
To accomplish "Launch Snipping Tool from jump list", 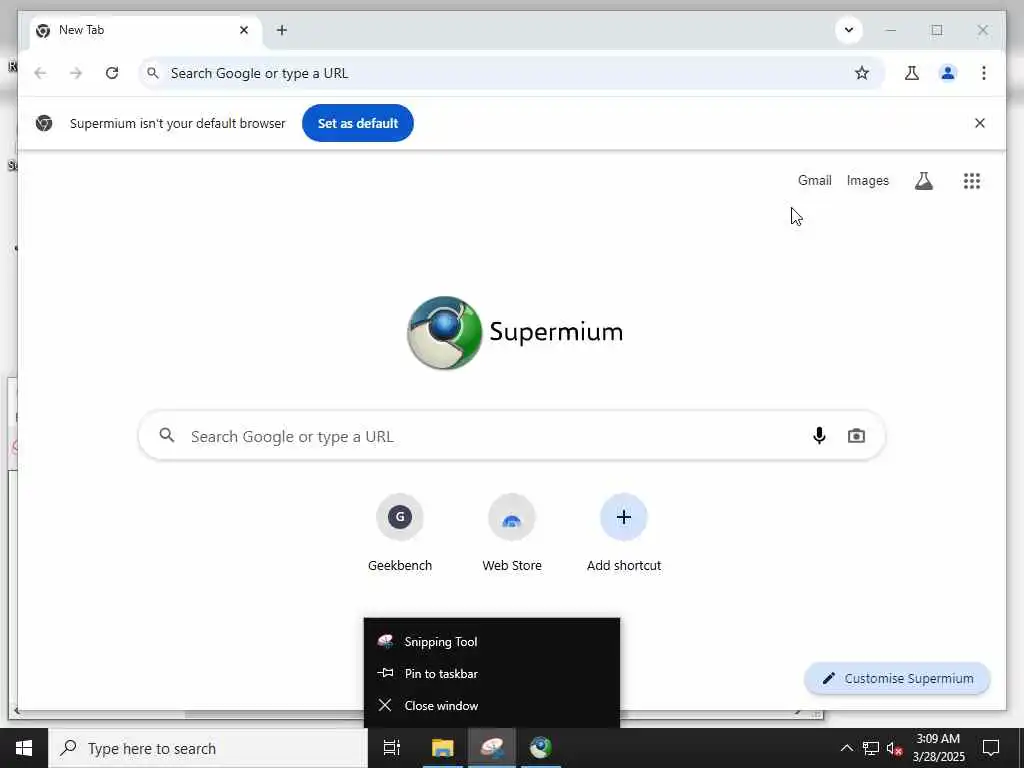I will click(x=492, y=641).
